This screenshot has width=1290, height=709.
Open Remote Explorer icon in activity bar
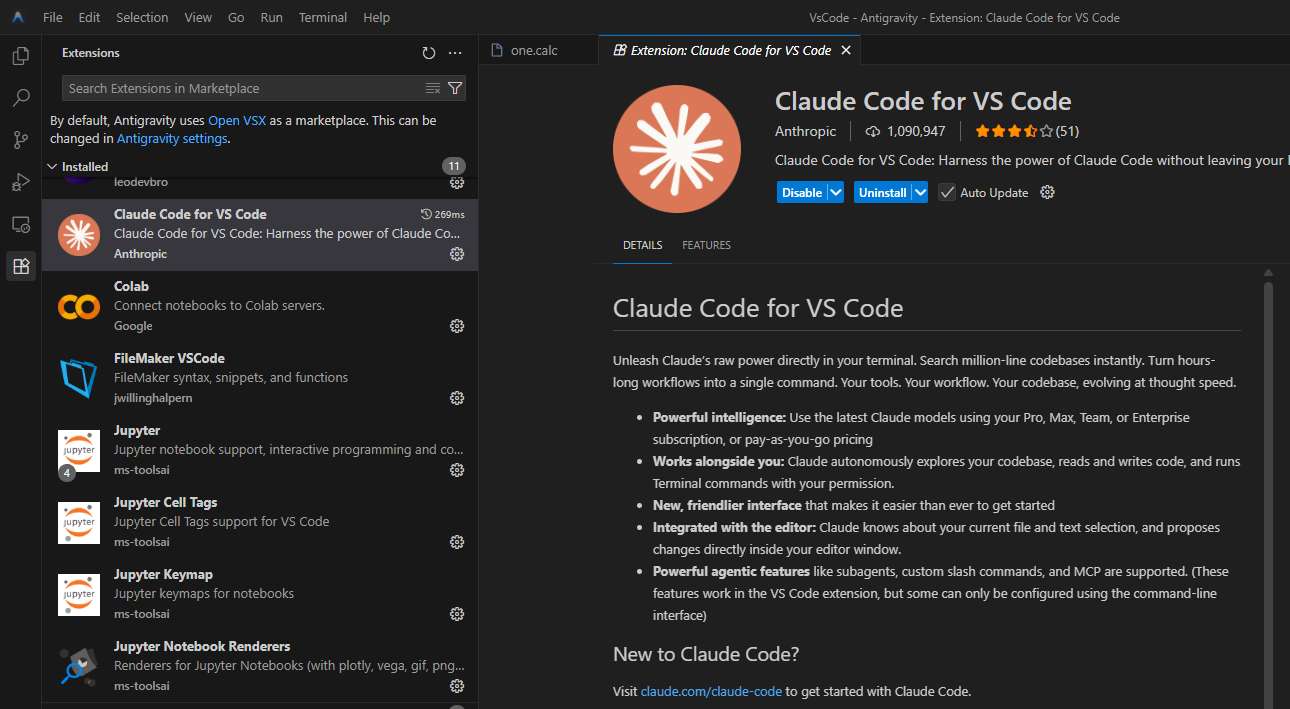click(20, 224)
